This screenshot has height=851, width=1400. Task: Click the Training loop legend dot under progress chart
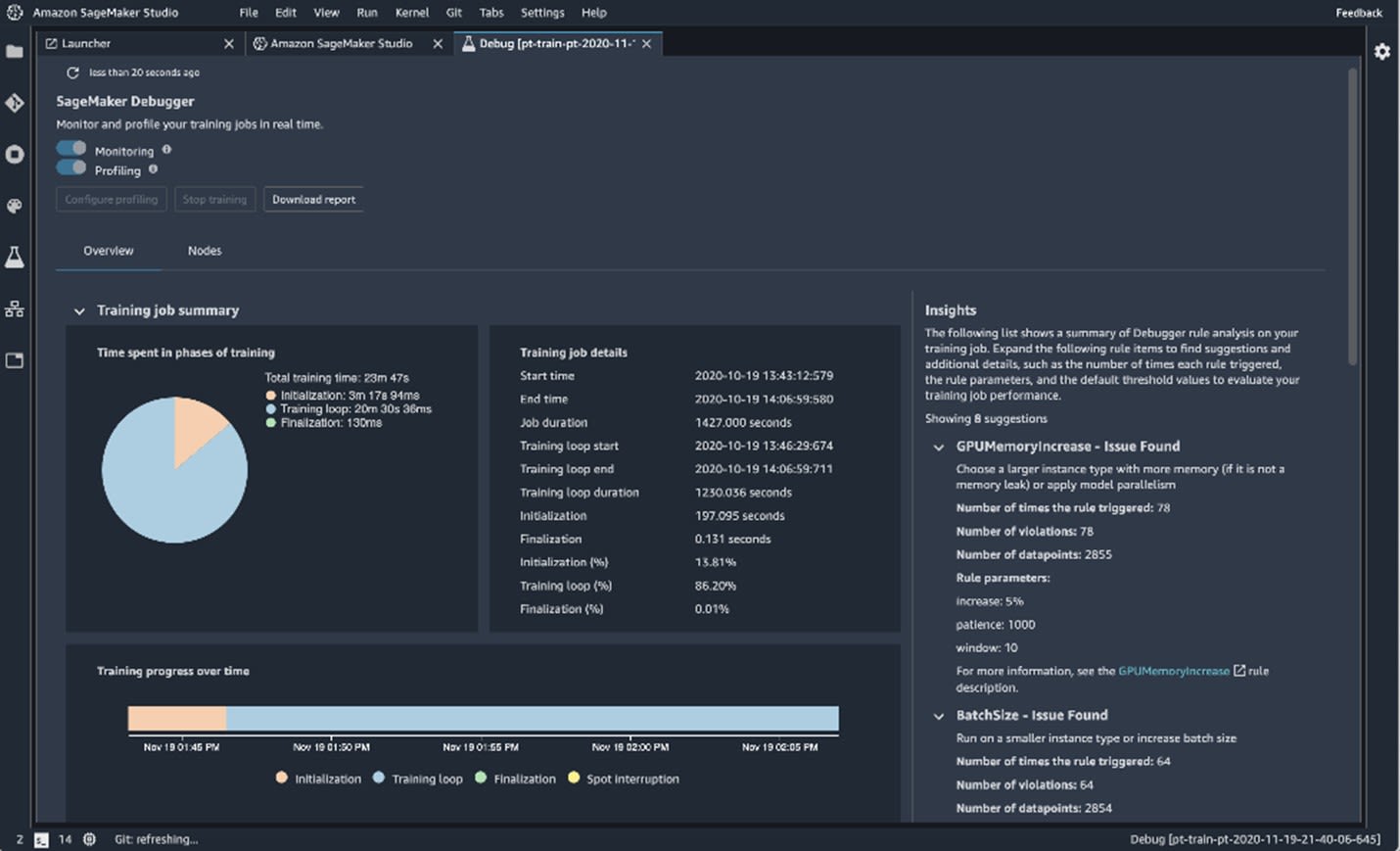point(379,778)
